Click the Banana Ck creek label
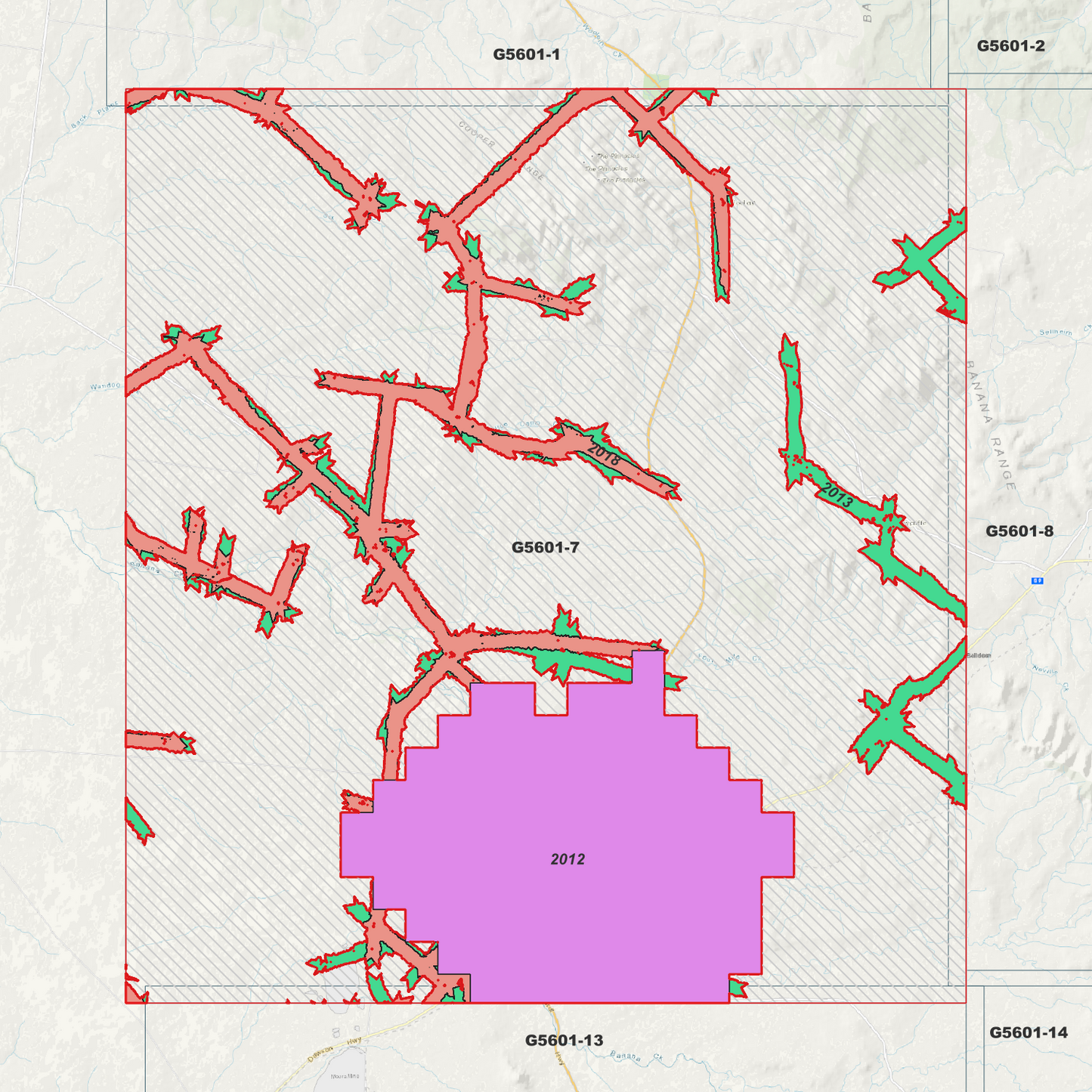 point(636,1056)
